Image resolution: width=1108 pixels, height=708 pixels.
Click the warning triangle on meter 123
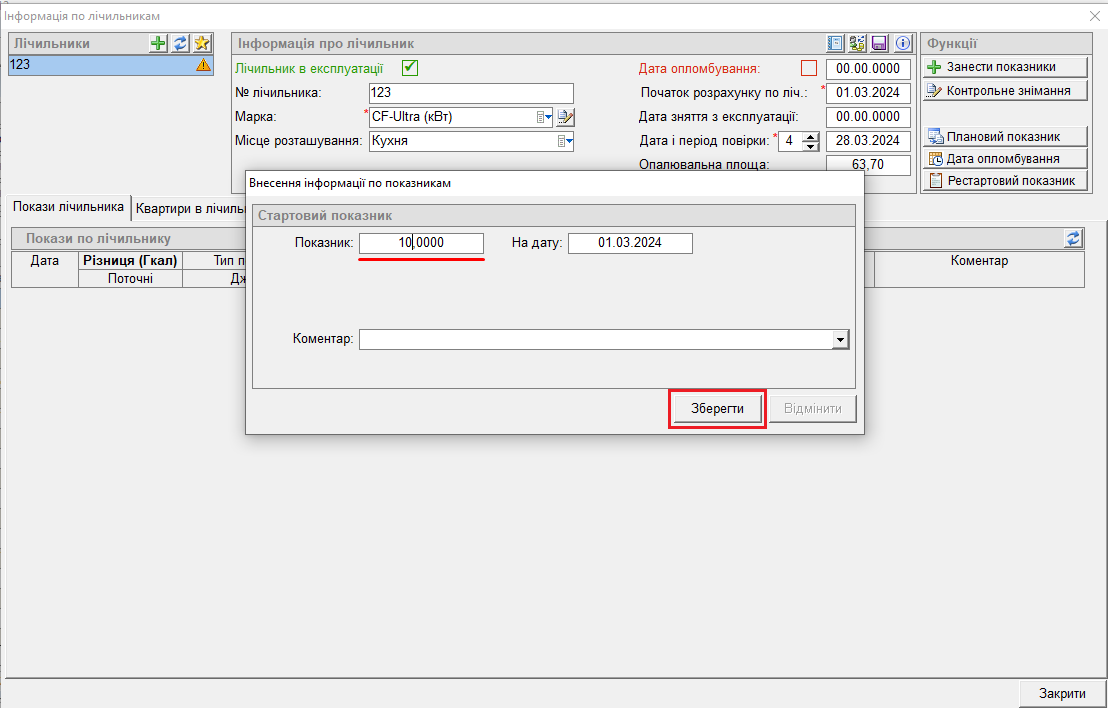point(203,65)
